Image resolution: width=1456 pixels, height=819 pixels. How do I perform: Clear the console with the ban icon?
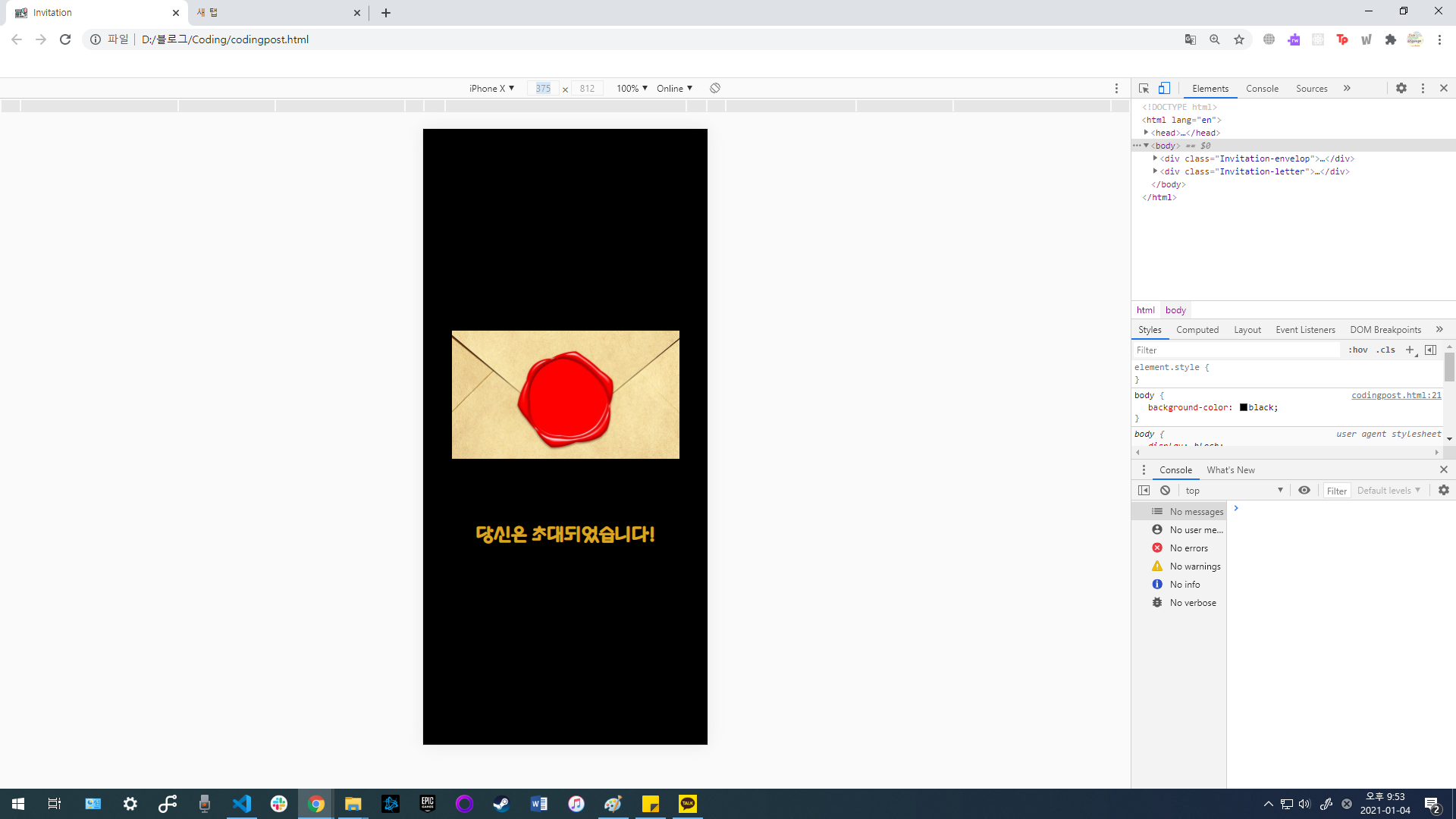point(1166,490)
